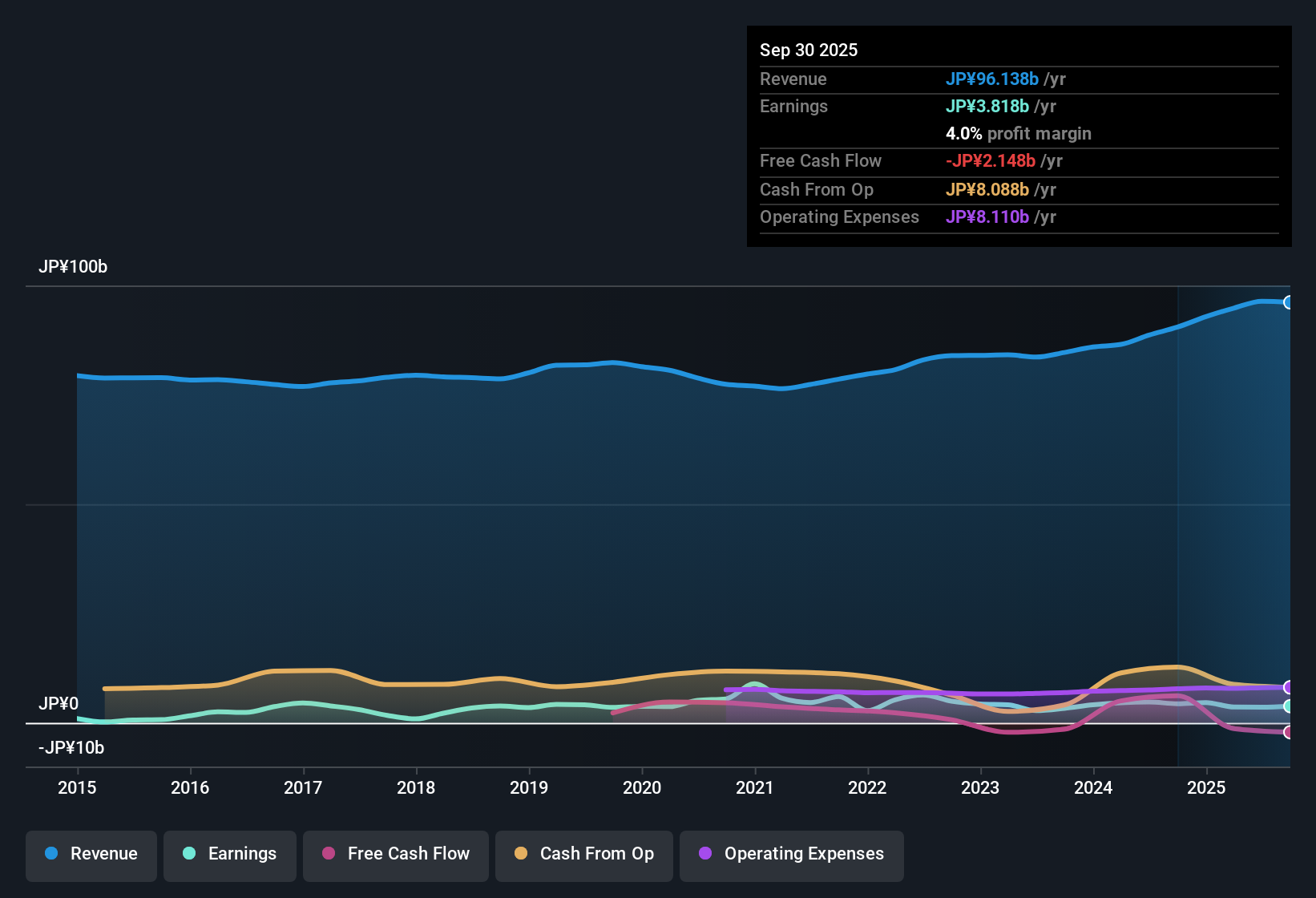Click the pink Free Cash Flow legend dot
The height and width of the screenshot is (898, 1316).
[327, 854]
